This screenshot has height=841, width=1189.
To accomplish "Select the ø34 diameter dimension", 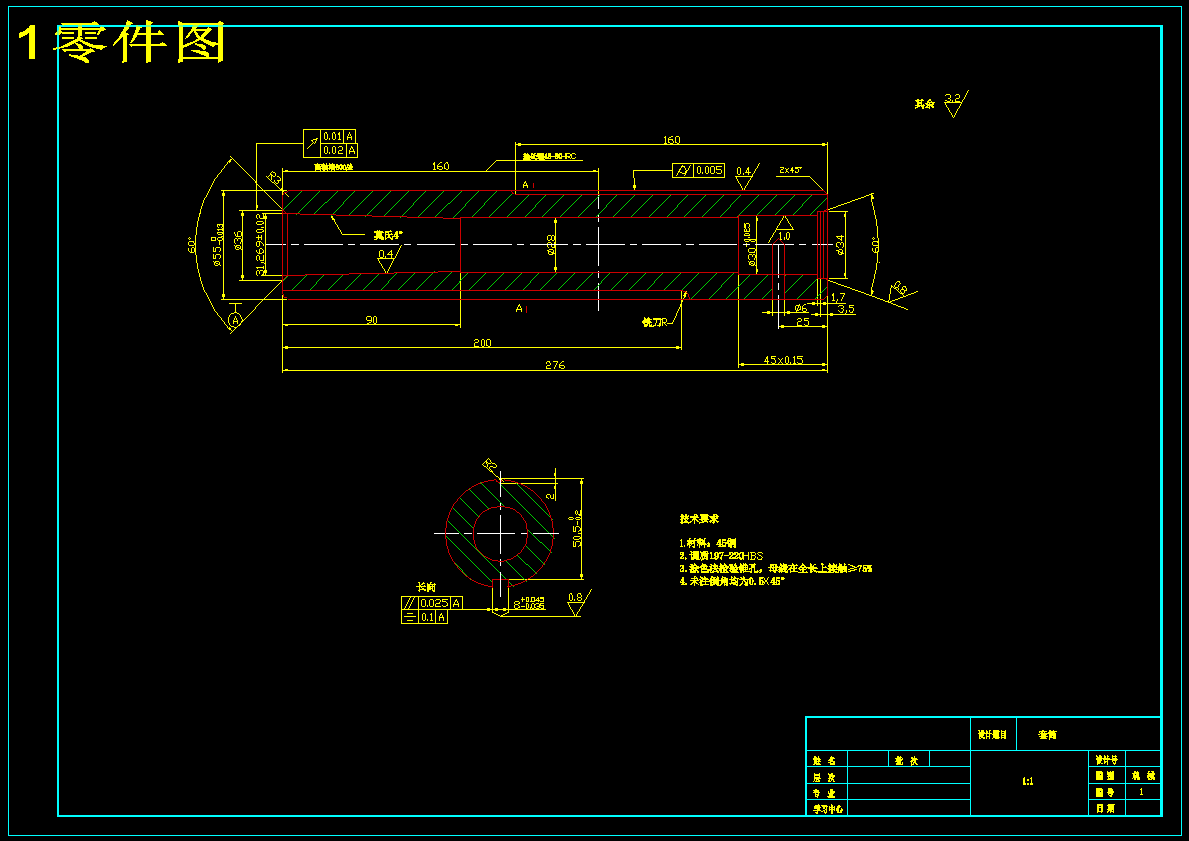I will (x=840, y=244).
